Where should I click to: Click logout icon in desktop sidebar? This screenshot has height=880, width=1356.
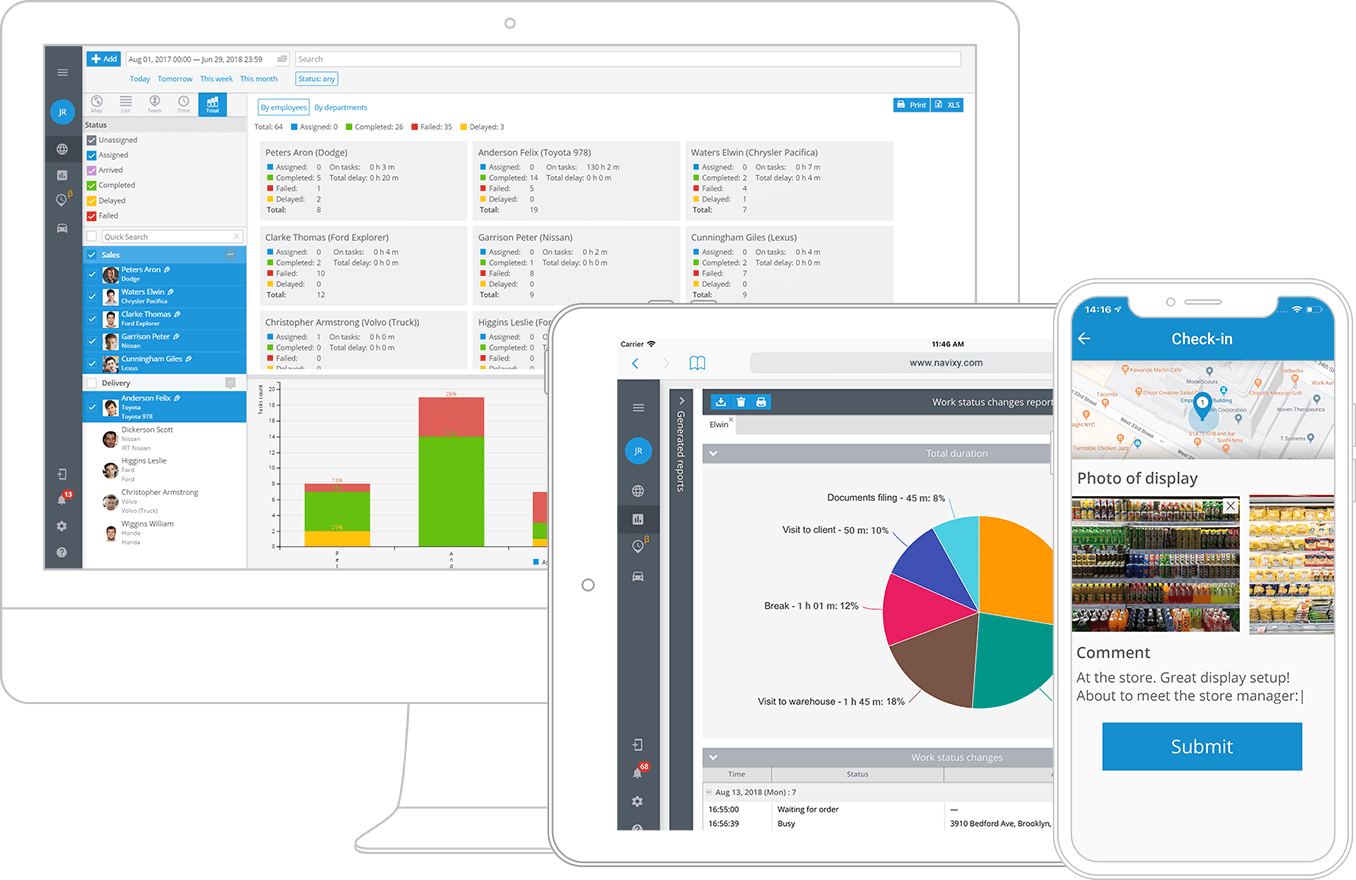click(62, 474)
